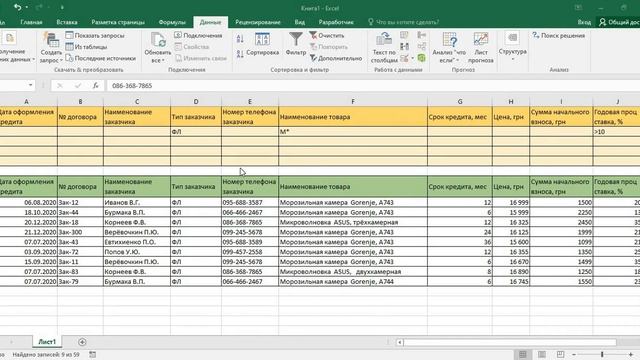Click the formula bar showing 086-368-7865

coord(373,85)
